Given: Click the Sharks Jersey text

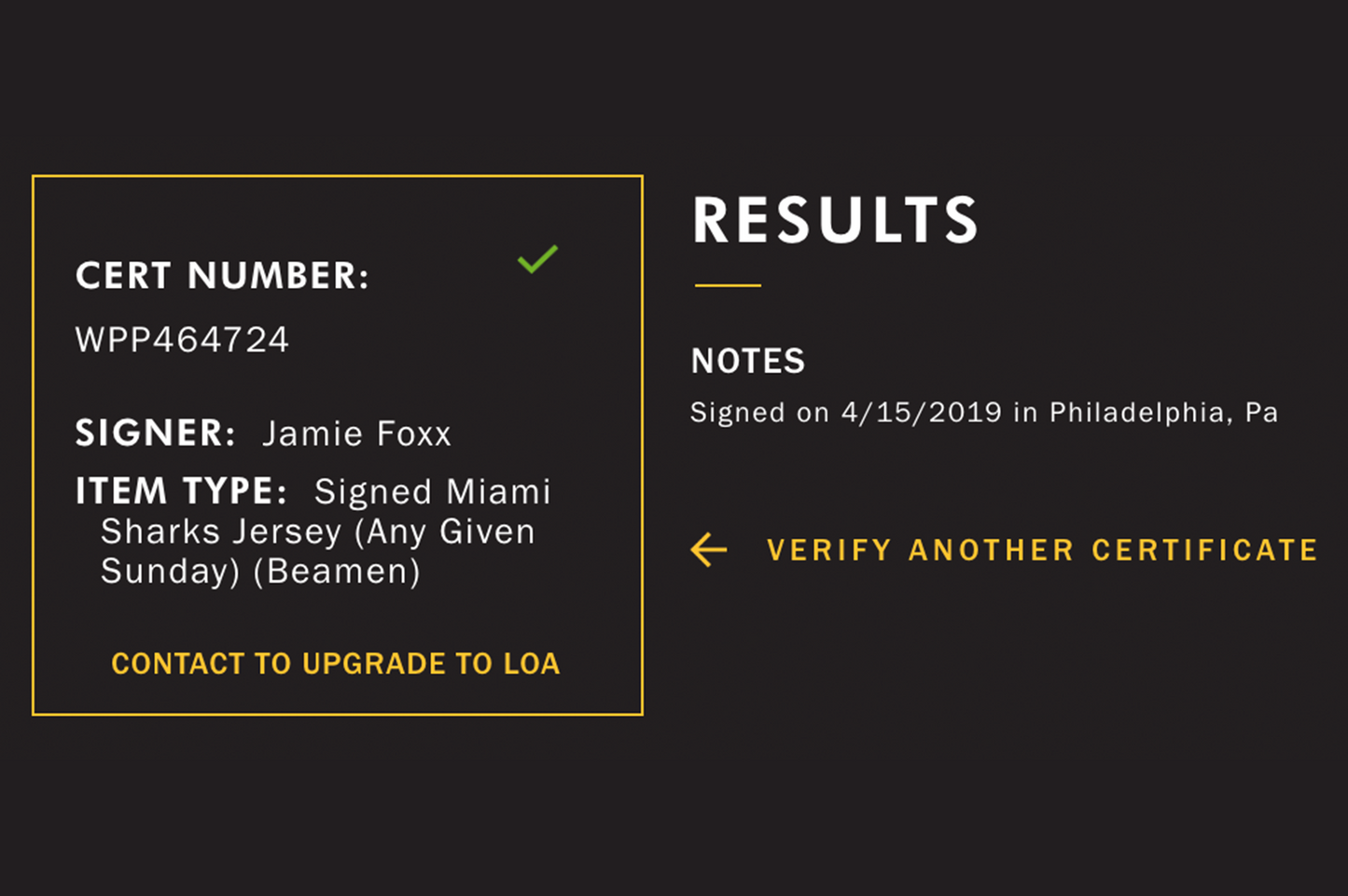Looking at the screenshot, I should coord(222,532).
